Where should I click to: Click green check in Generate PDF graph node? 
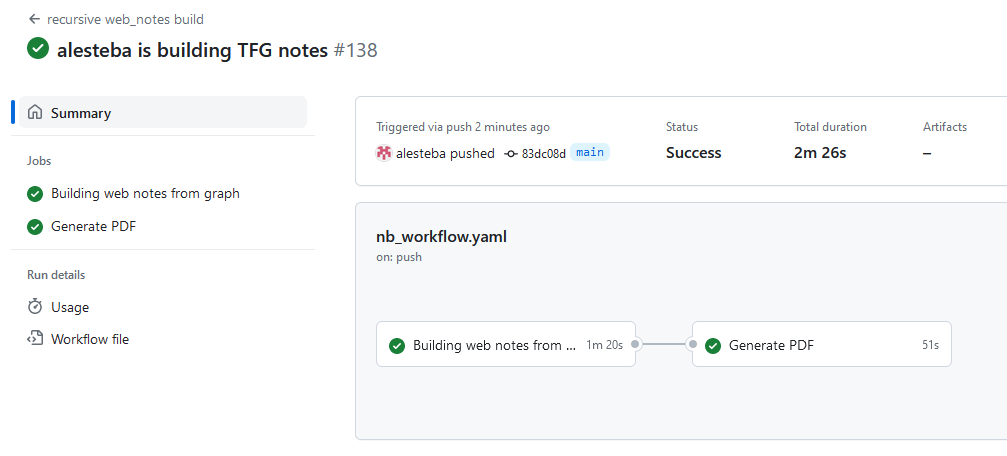[713, 346]
